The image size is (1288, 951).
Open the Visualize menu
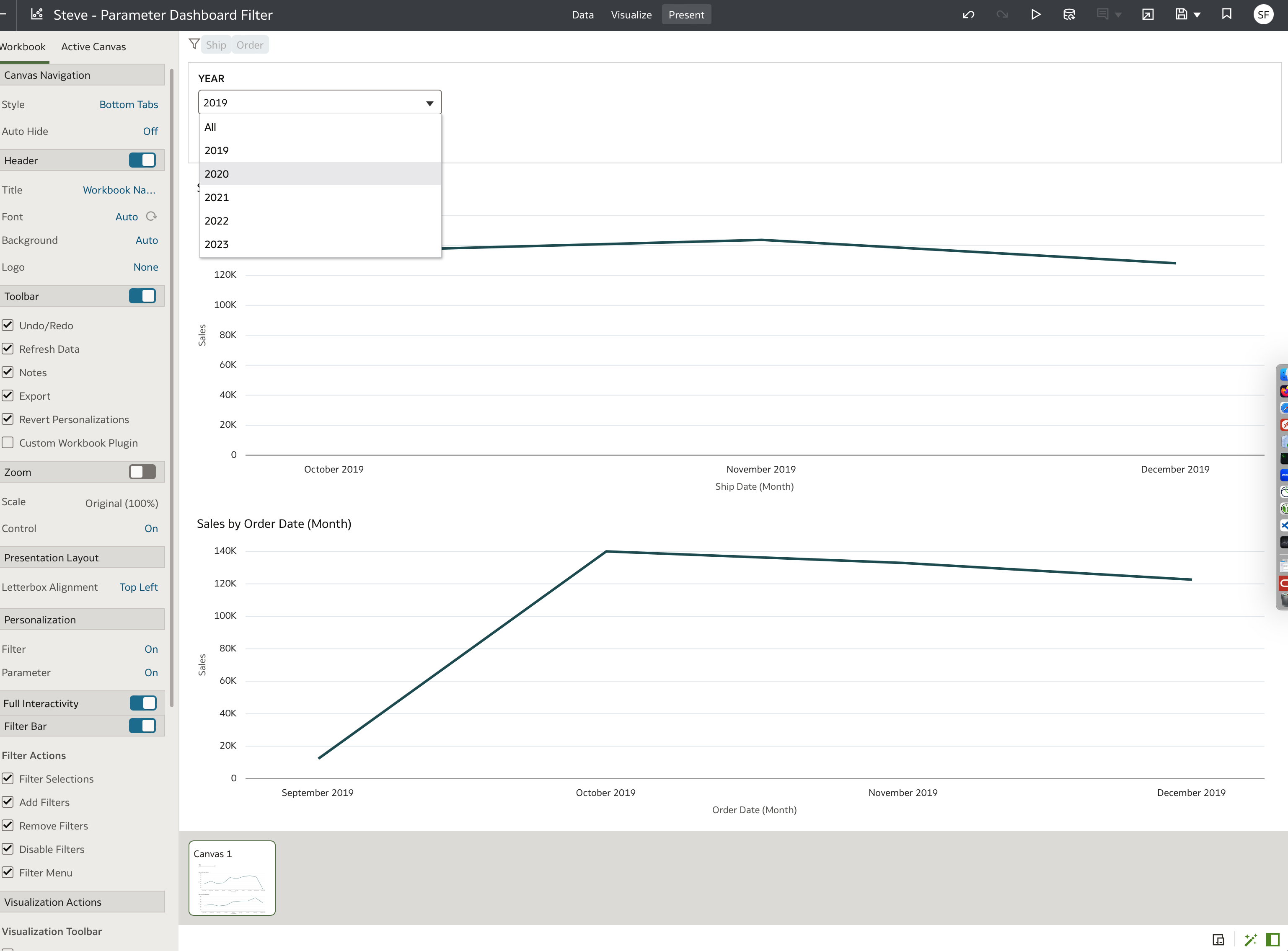tap(631, 14)
